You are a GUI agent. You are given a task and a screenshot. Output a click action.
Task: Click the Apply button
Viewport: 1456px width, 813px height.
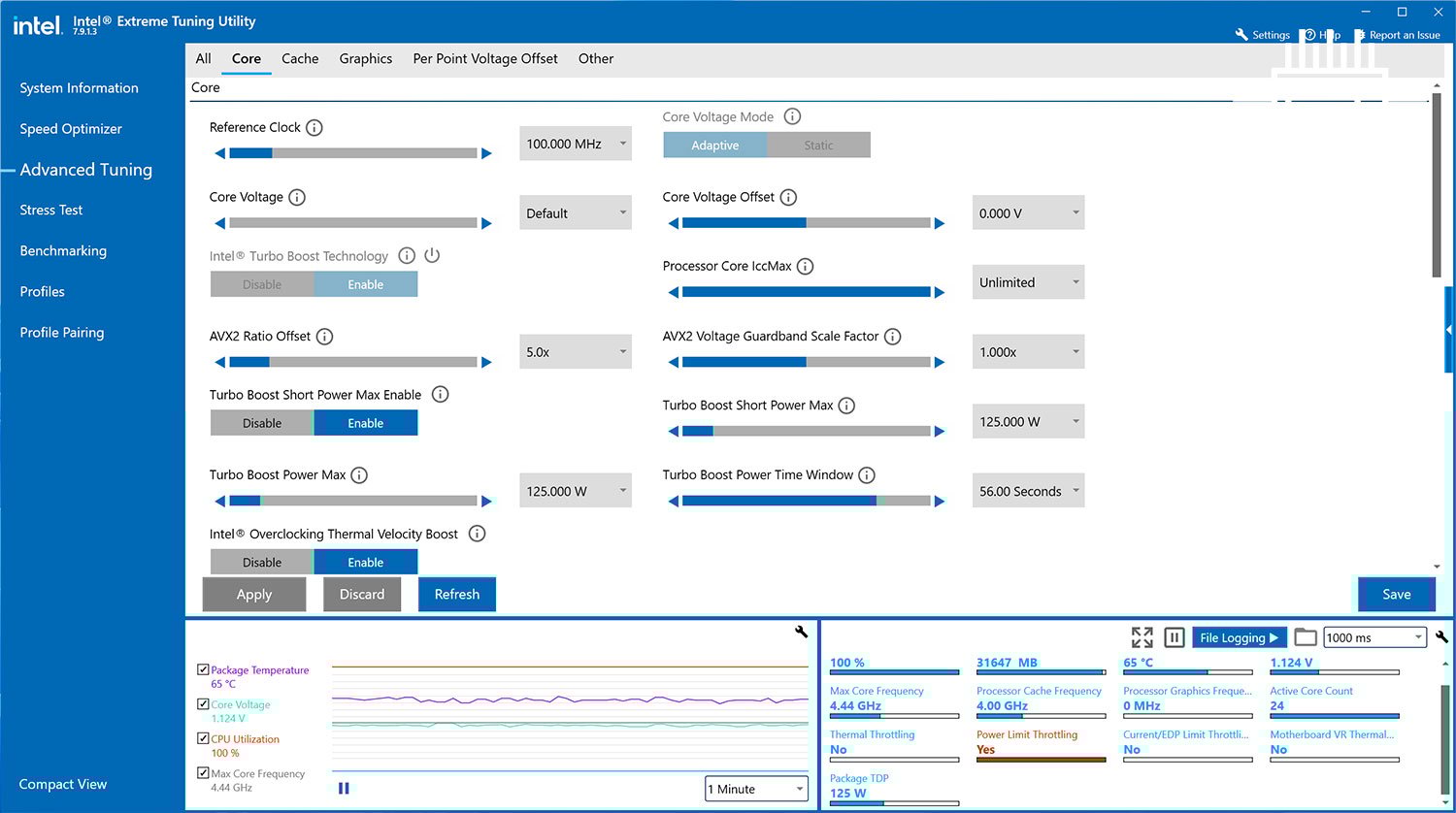coord(254,594)
